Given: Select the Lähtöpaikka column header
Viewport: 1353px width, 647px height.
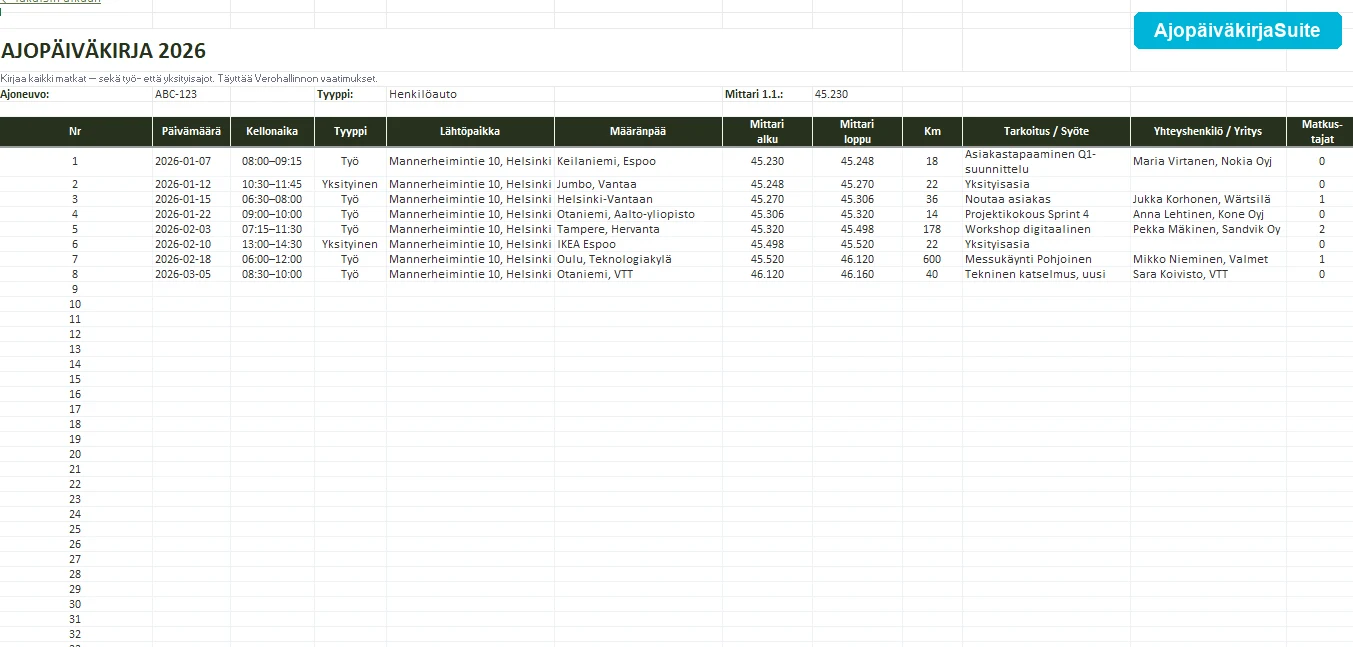Looking at the screenshot, I should (470, 131).
